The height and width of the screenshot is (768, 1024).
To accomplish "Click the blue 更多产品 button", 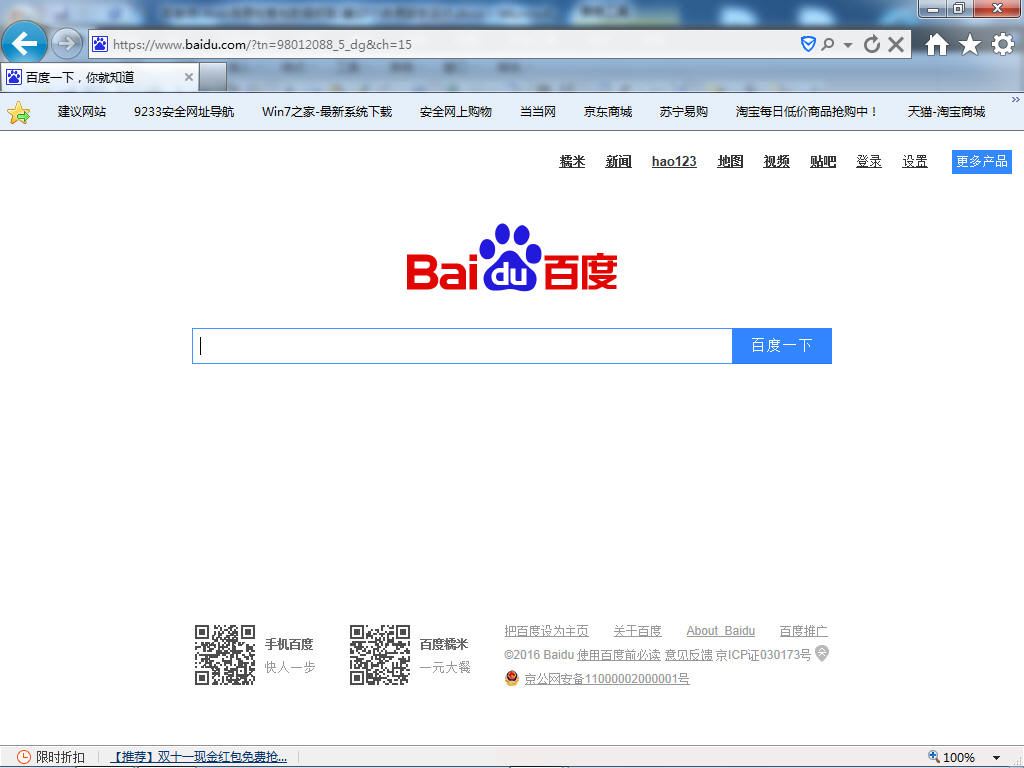I will [982, 161].
